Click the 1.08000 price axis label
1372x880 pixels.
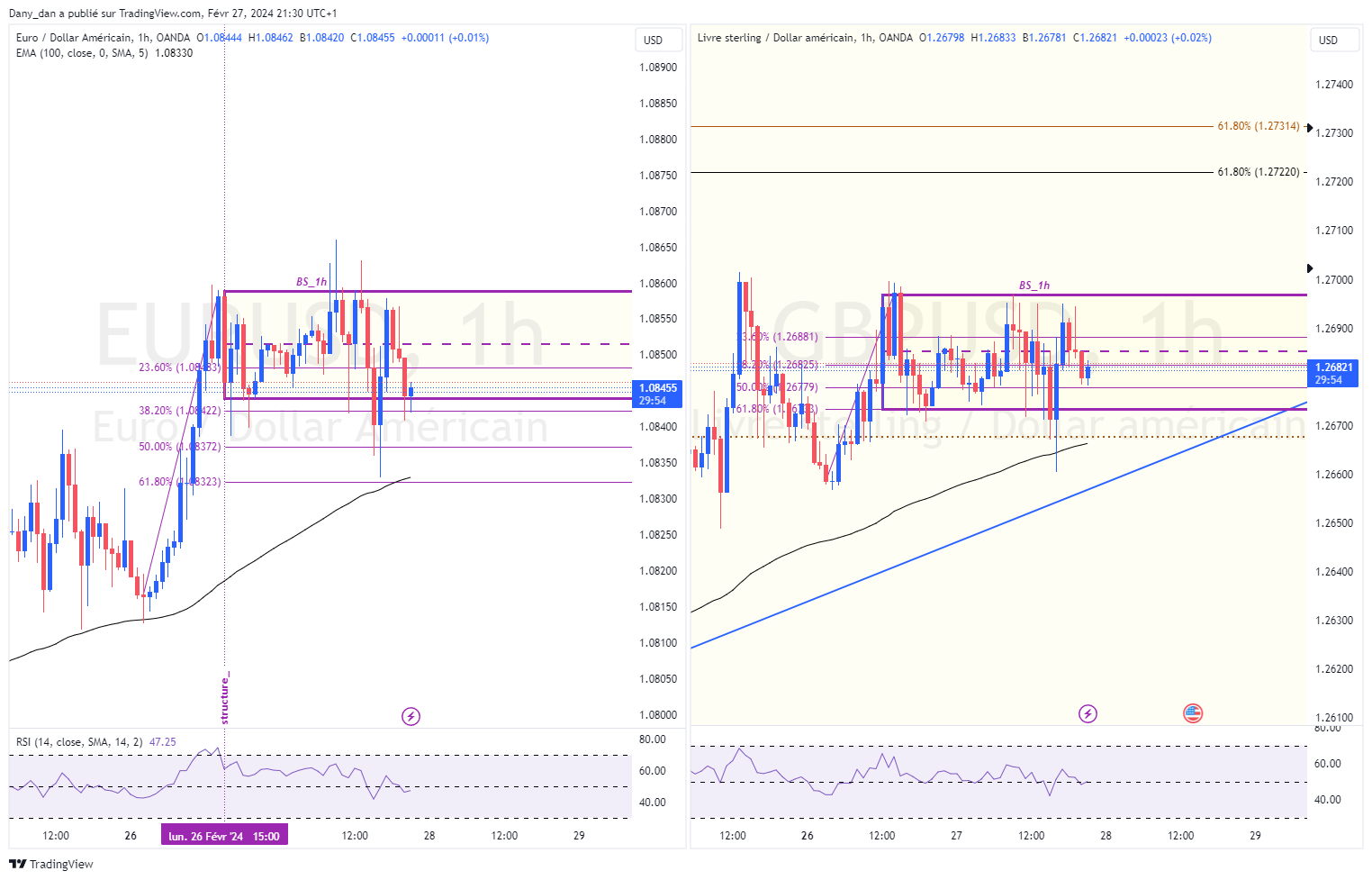coord(658,715)
